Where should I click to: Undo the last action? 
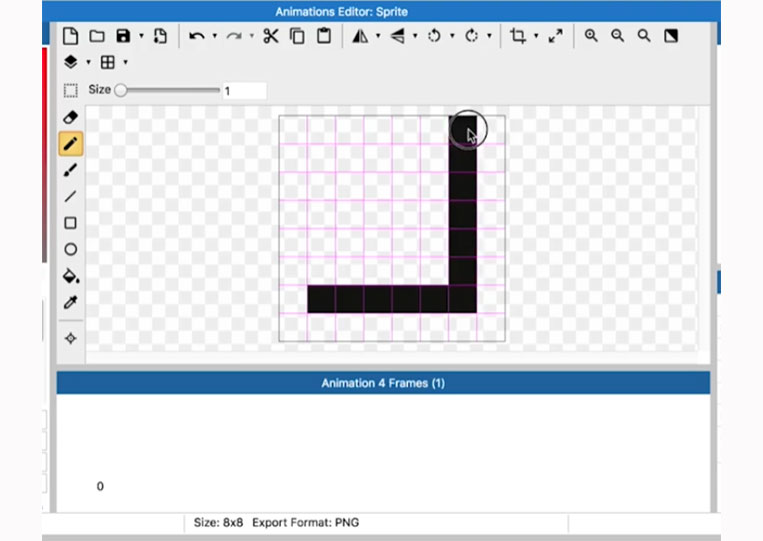(197, 36)
